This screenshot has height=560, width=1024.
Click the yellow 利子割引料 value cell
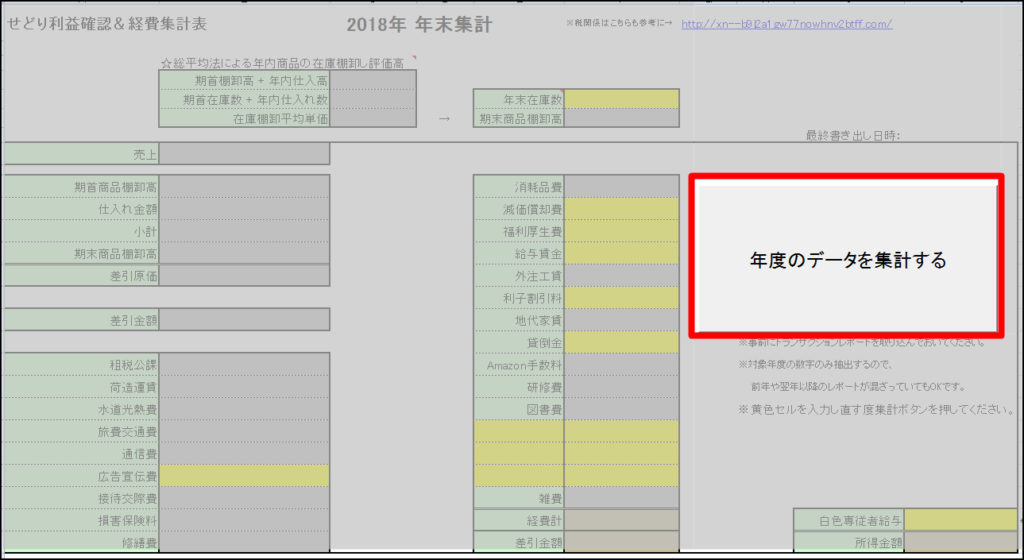pos(622,298)
